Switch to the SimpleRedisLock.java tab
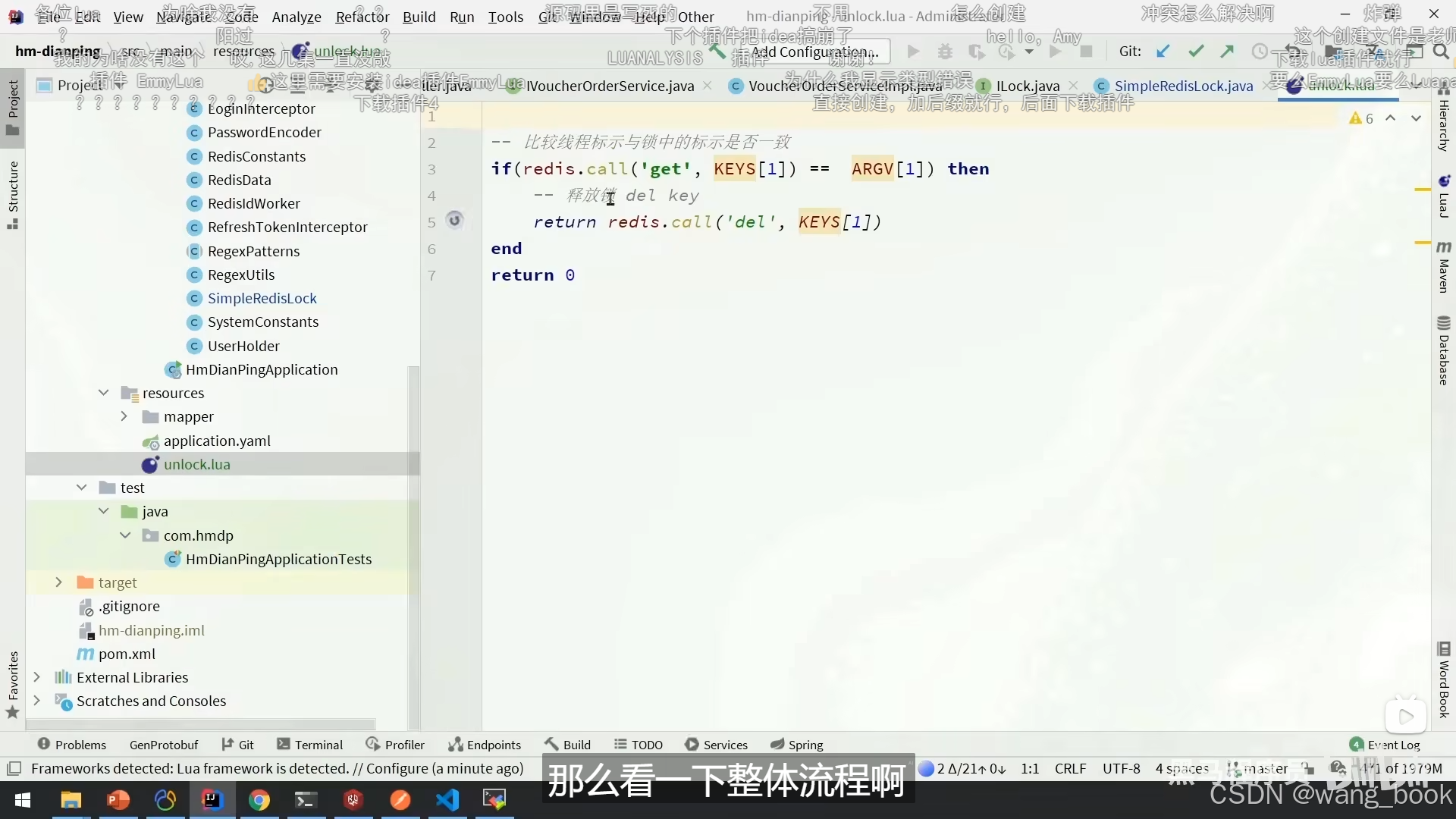This screenshot has height=819, width=1456. pyautogui.click(x=1183, y=86)
